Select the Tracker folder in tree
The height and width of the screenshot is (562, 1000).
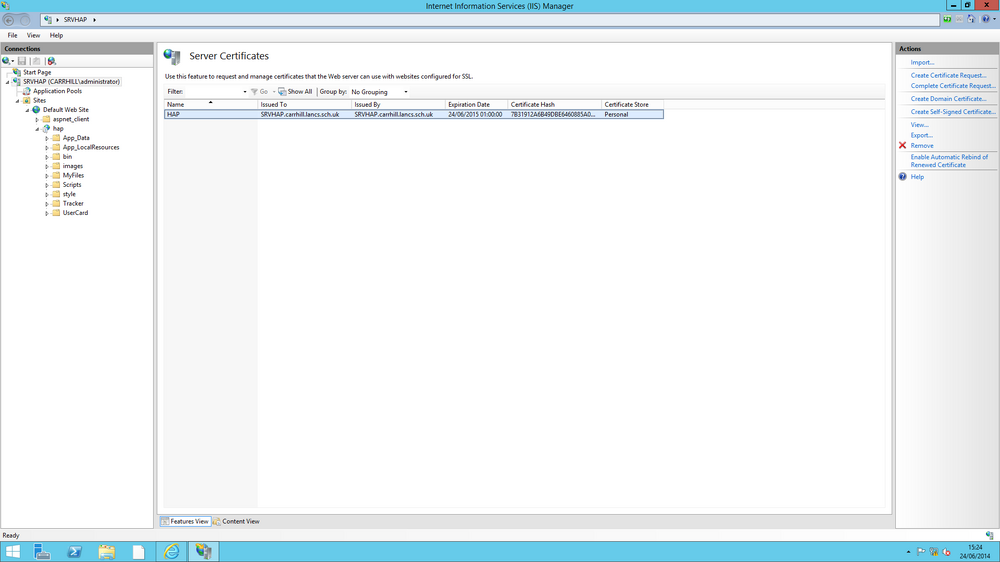[73, 203]
